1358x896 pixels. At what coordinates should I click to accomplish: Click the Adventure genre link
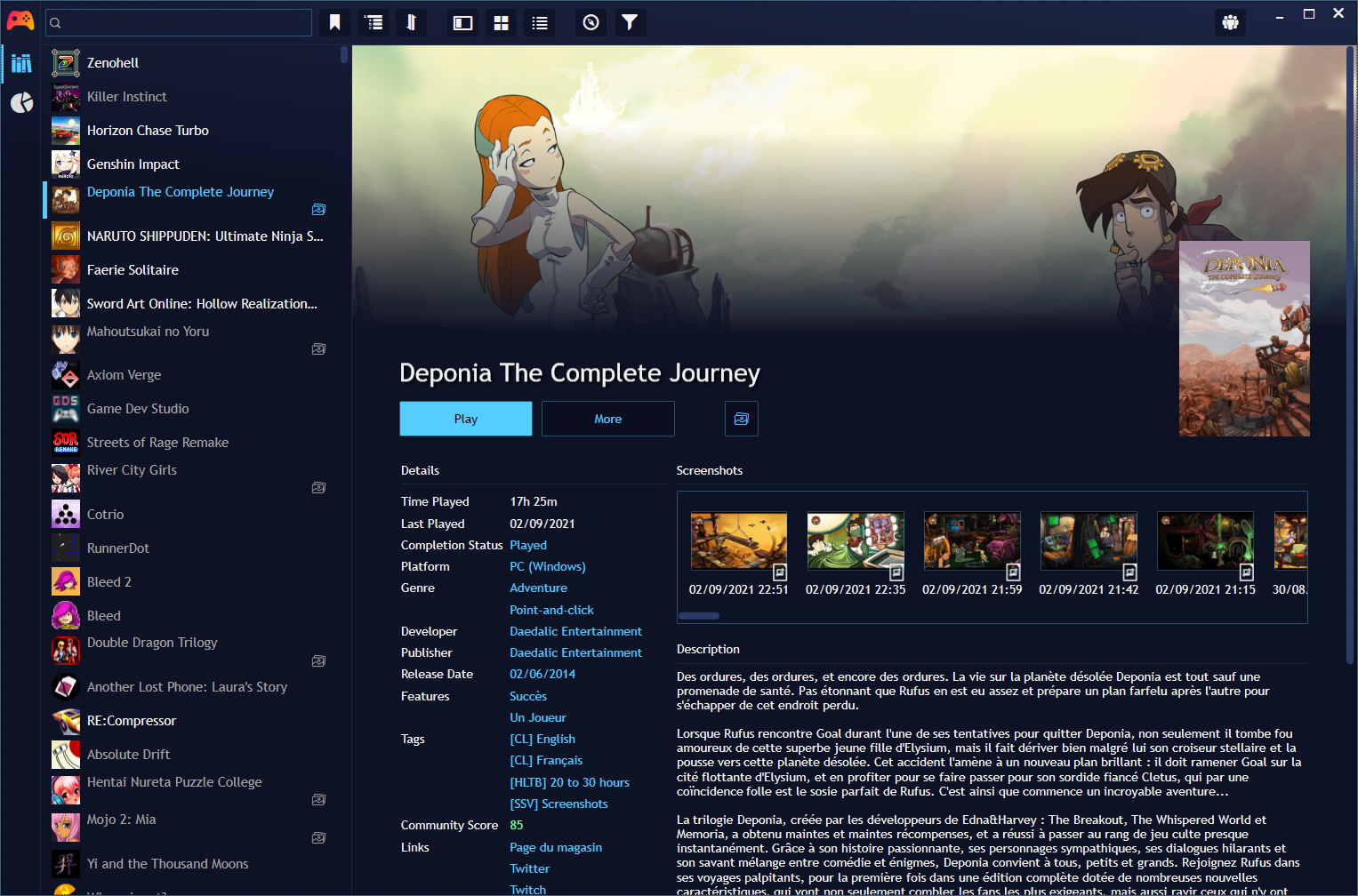coord(538,588)
